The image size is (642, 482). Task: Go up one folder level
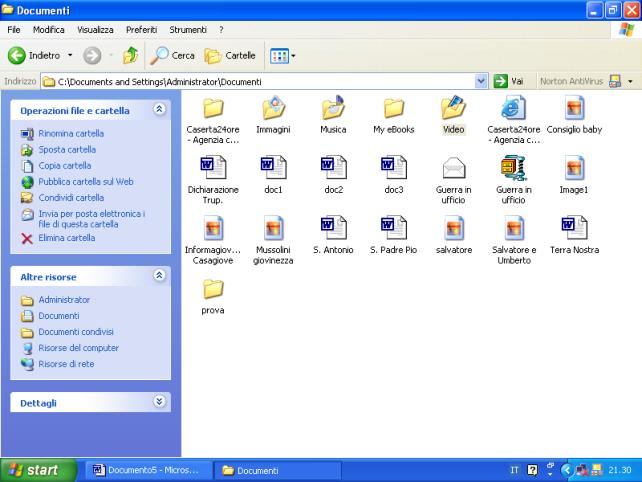(131, 55)
